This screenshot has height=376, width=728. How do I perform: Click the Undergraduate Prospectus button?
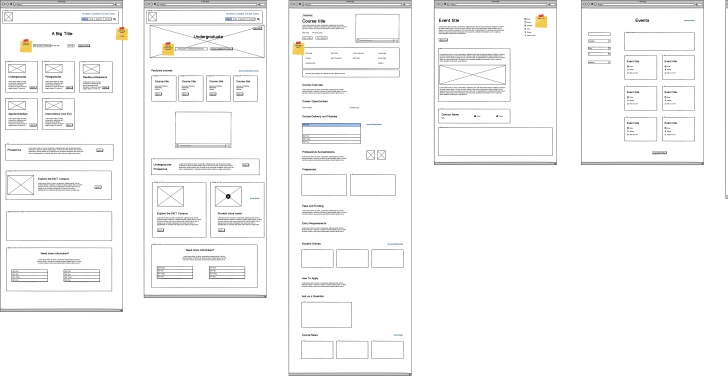pos(246,165)
